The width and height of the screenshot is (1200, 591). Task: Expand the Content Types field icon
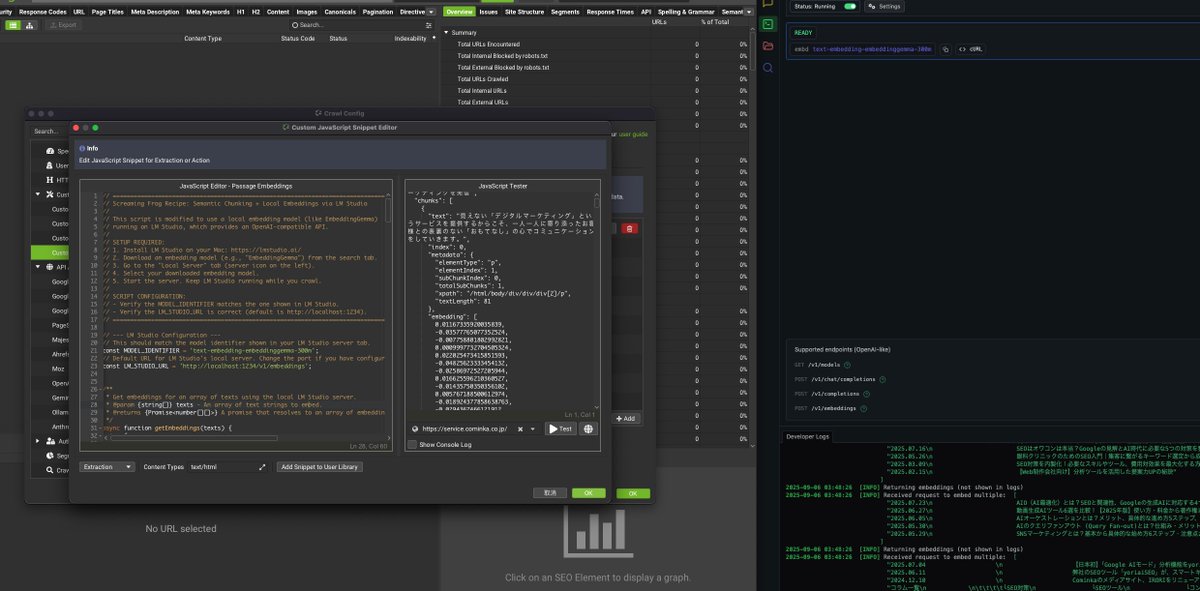[263, 466]
